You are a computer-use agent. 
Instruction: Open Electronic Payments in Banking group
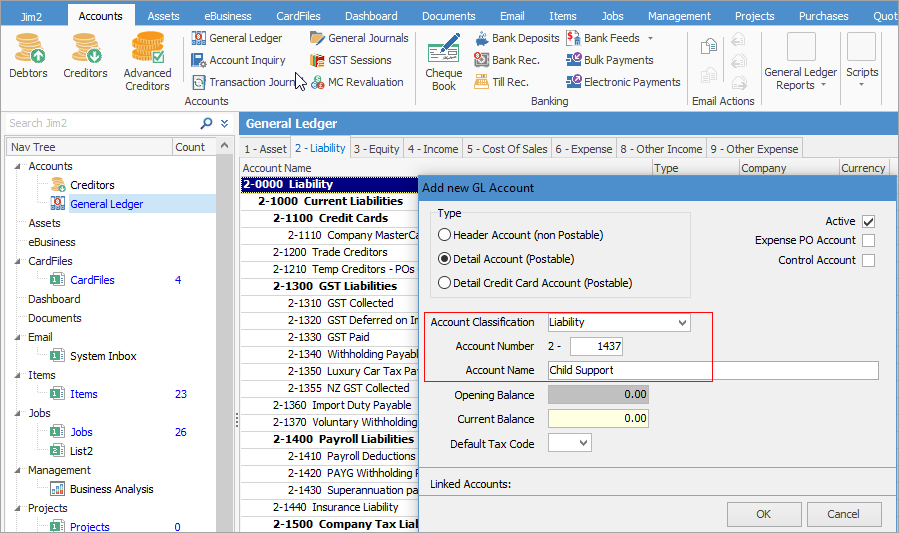click(622, 82)
